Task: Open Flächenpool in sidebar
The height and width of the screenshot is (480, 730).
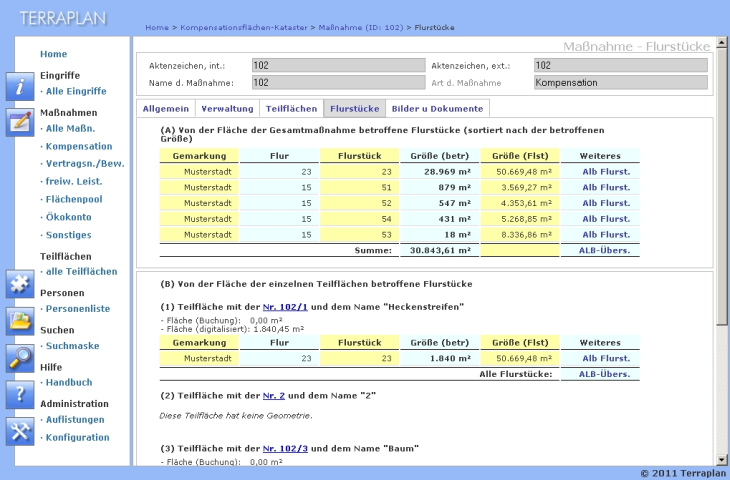Action: 74,199
